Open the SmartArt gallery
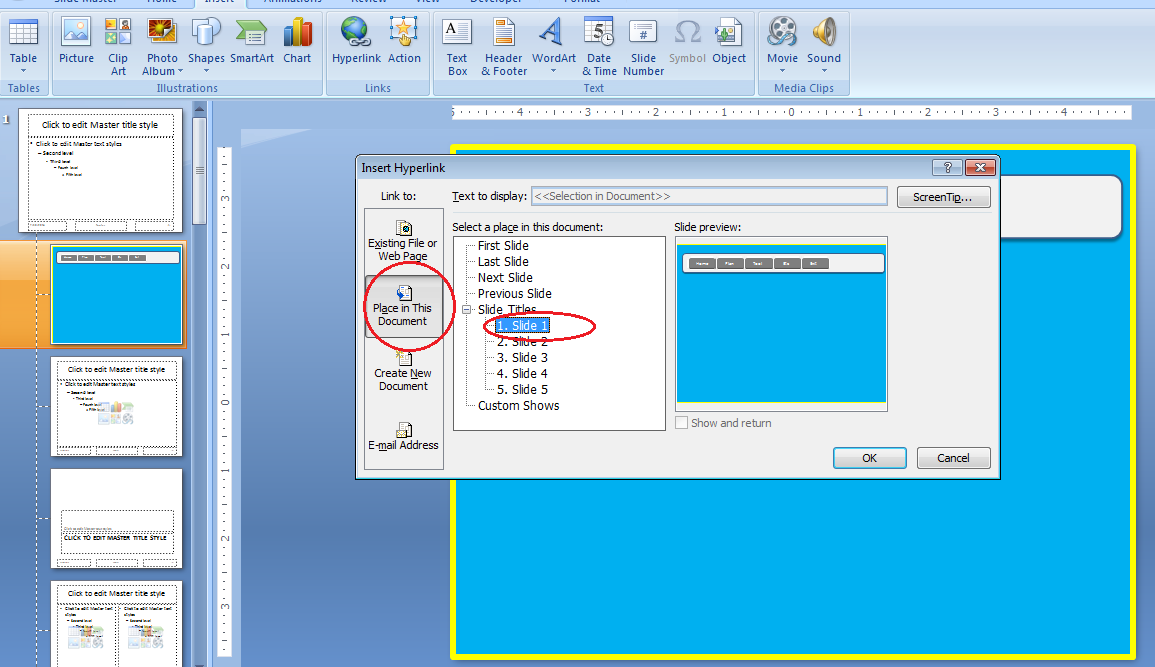The width and height of the screenshot is (1155, 667). point(251,42)
